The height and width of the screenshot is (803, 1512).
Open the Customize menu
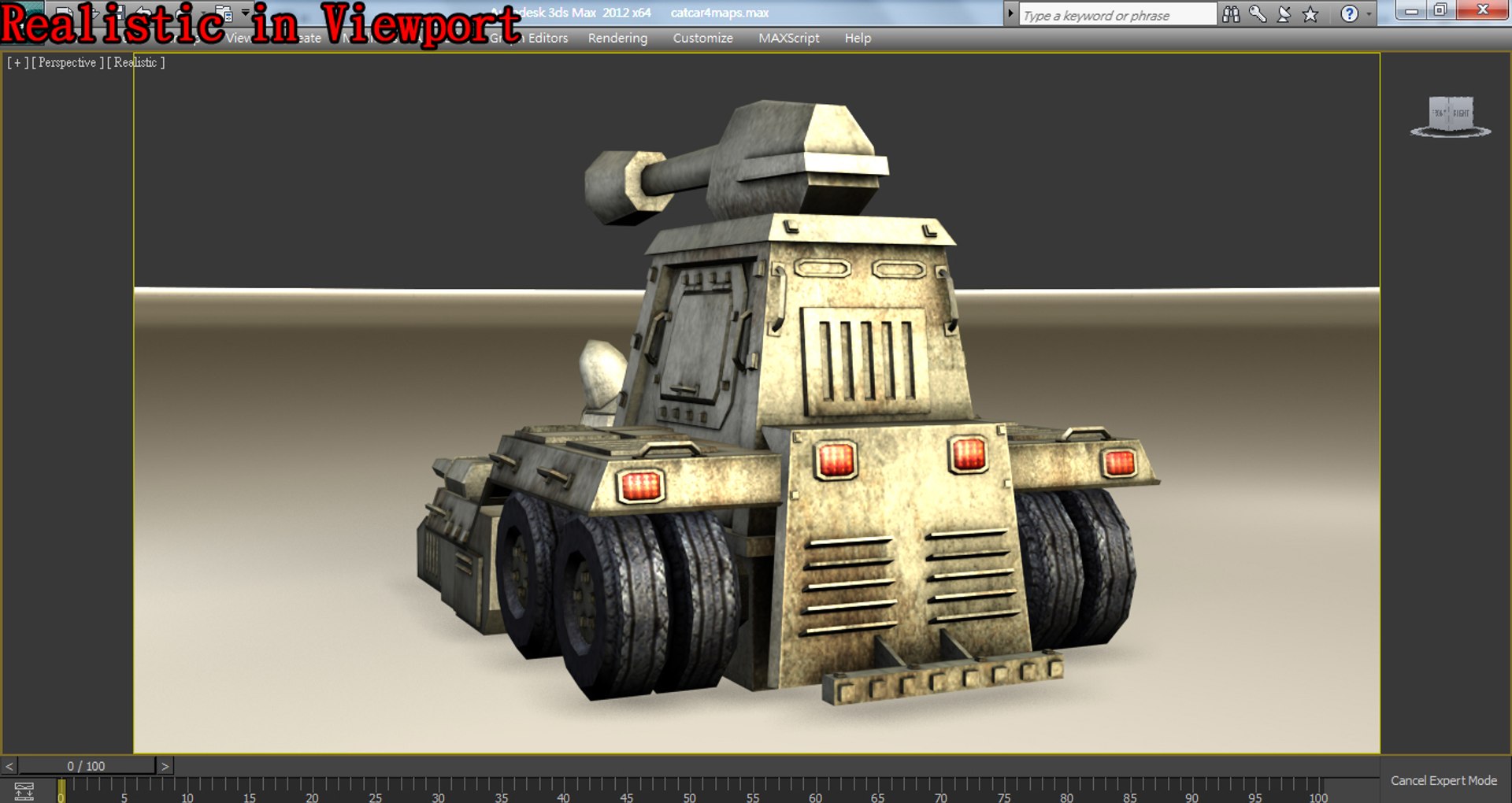tap(702, 38)
